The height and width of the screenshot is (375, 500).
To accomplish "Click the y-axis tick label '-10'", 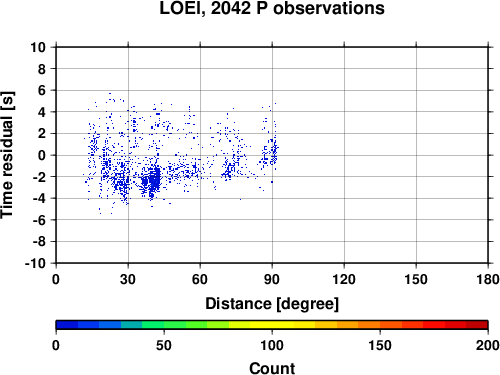I will pyautogui.click(x=36, y=263).
